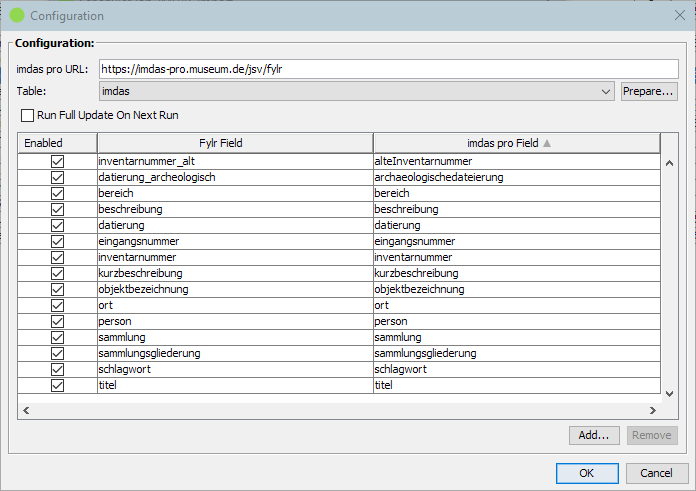
Task: Confirm the dialog with OK
Action: click(x=587, y=473)
